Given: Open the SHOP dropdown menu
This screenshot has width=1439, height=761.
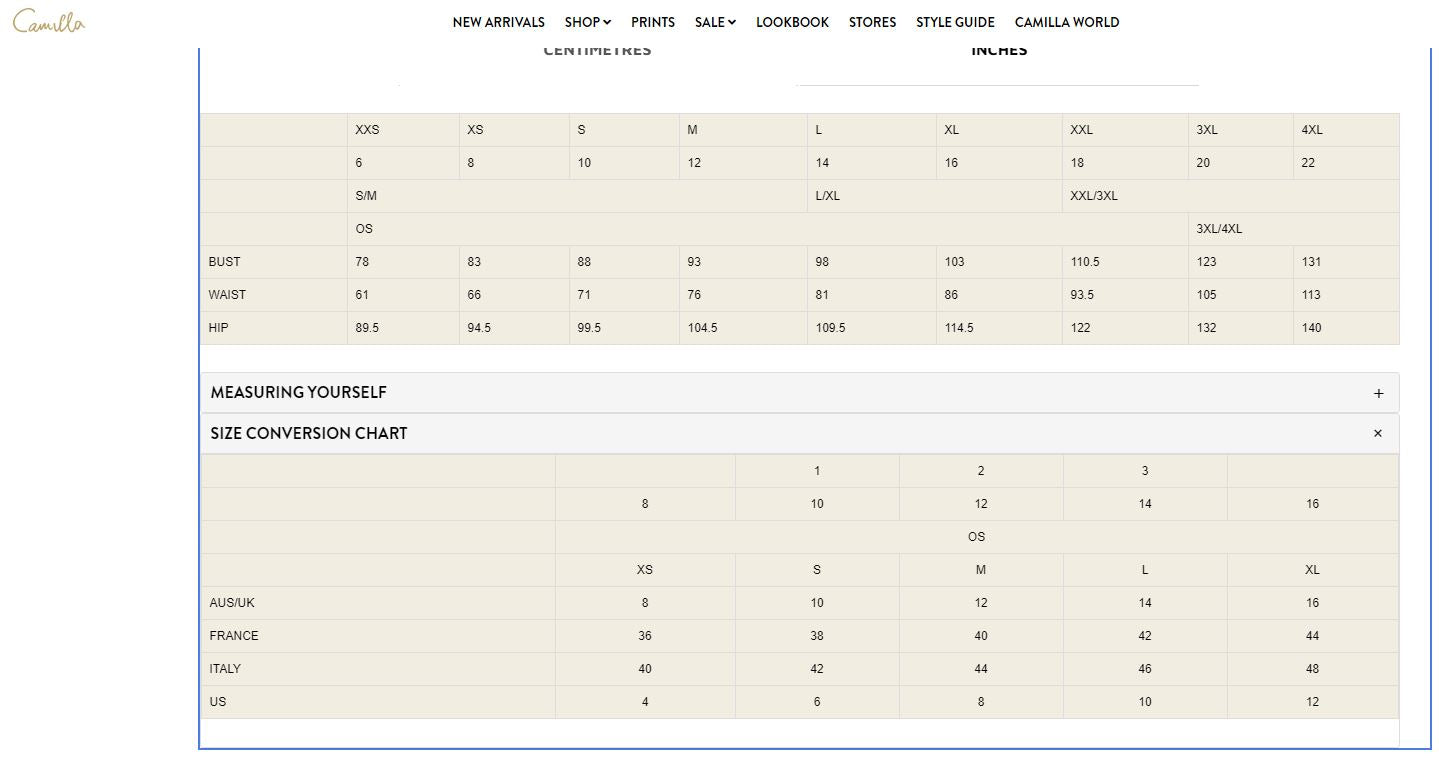Looking at the screenshot, I should click(x=587, y=22).
